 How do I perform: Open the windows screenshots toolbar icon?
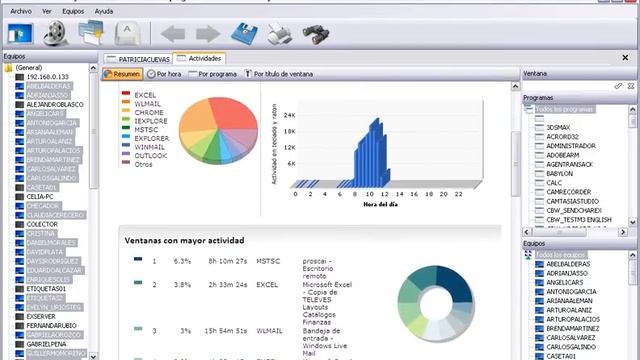point(91,33)
